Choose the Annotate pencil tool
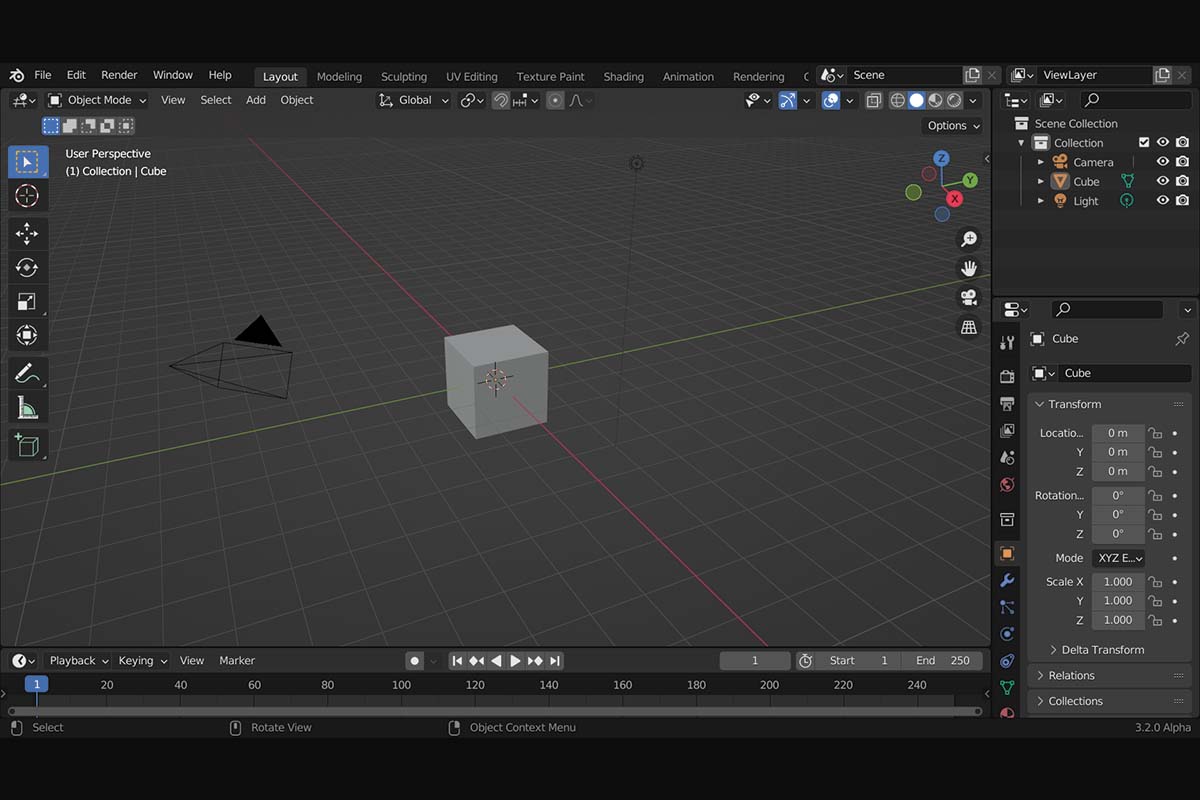The image size is (1200, 800). coord(28,373)
